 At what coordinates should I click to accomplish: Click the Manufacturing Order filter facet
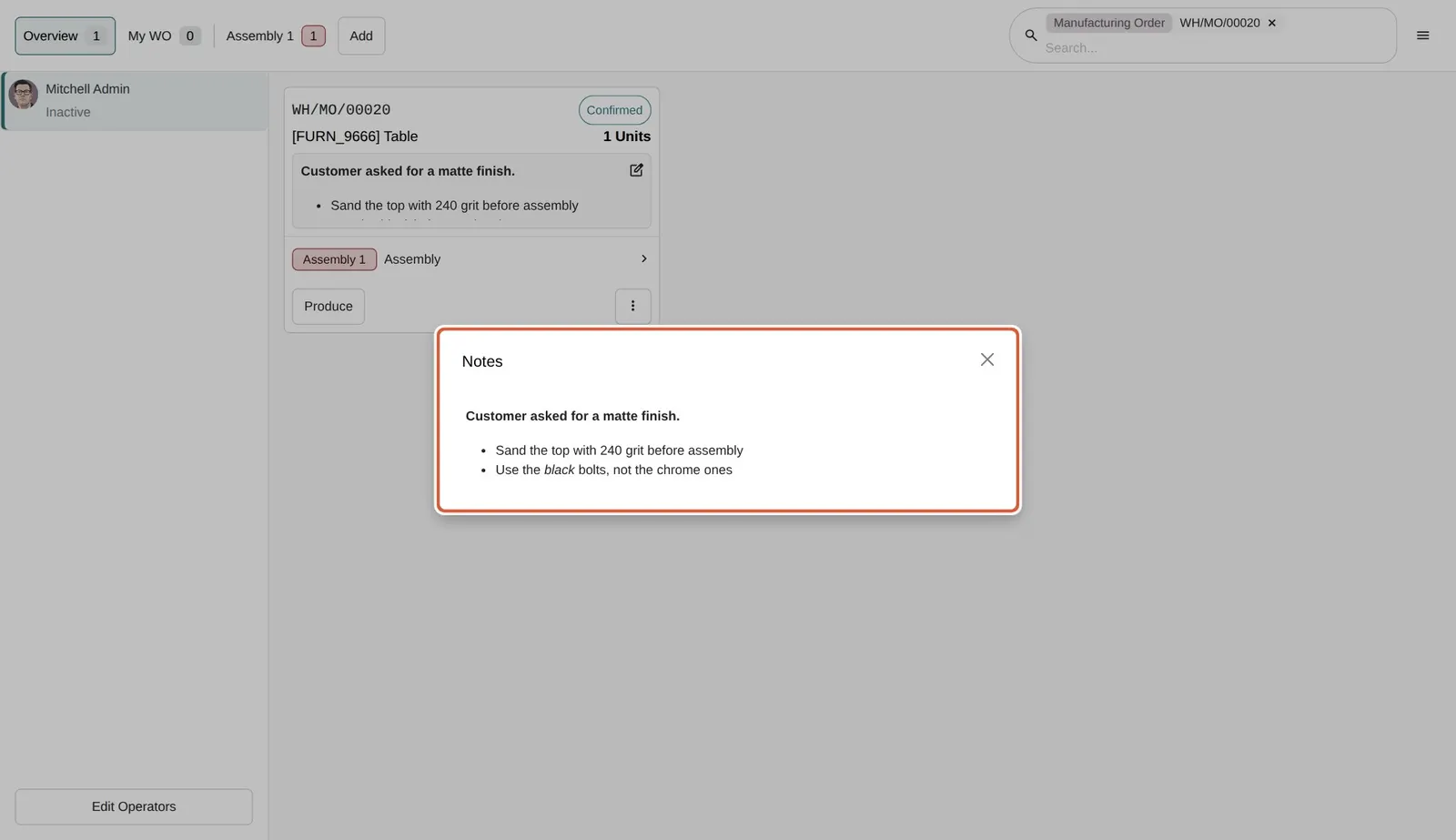click(x=1108, y=23)
